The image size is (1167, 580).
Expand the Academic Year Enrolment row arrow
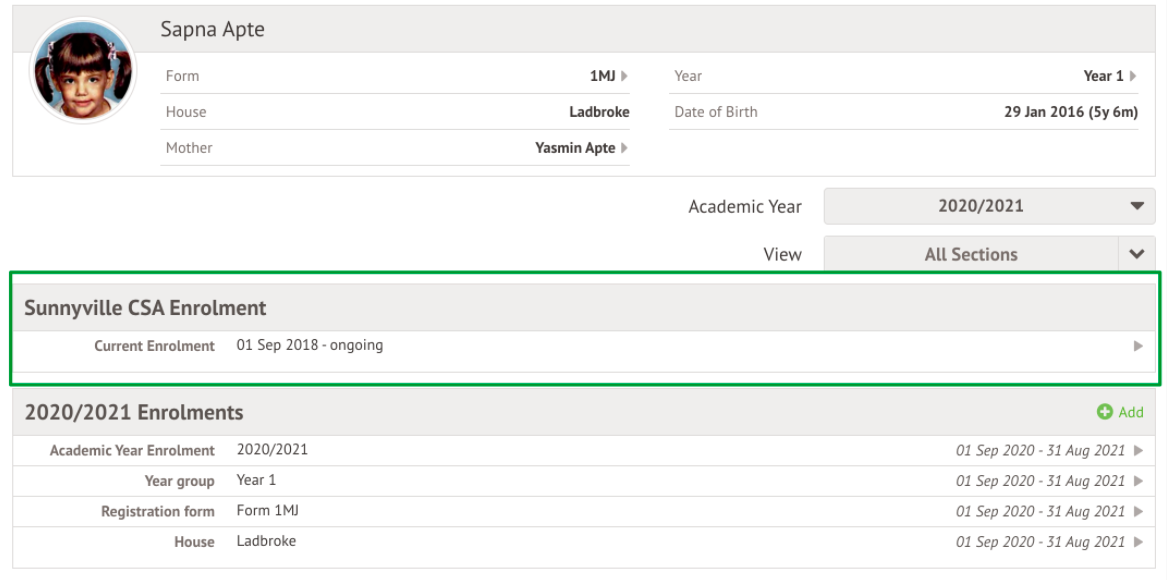point(1138,451)
